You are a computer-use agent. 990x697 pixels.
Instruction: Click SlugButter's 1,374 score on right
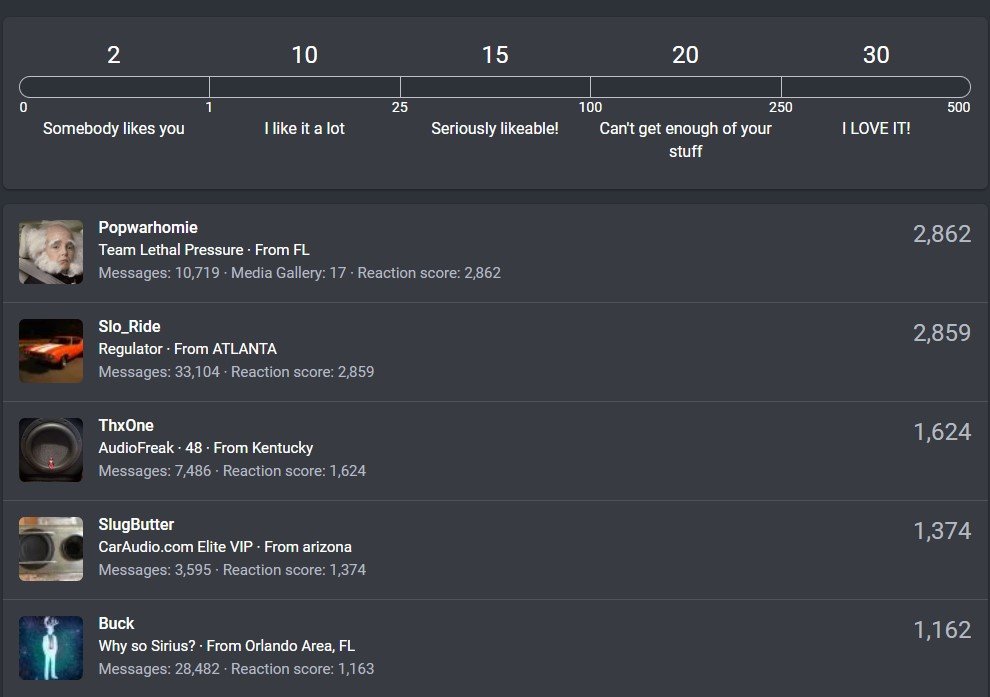click(942, 532)
